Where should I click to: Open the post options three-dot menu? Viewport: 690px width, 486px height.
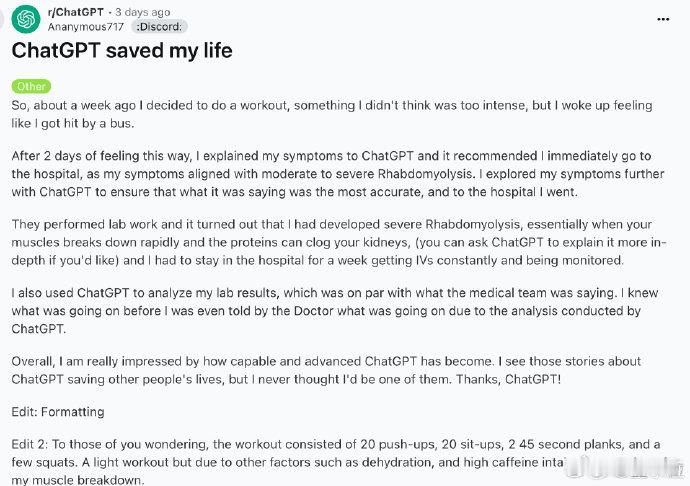(x=663, y=19)
